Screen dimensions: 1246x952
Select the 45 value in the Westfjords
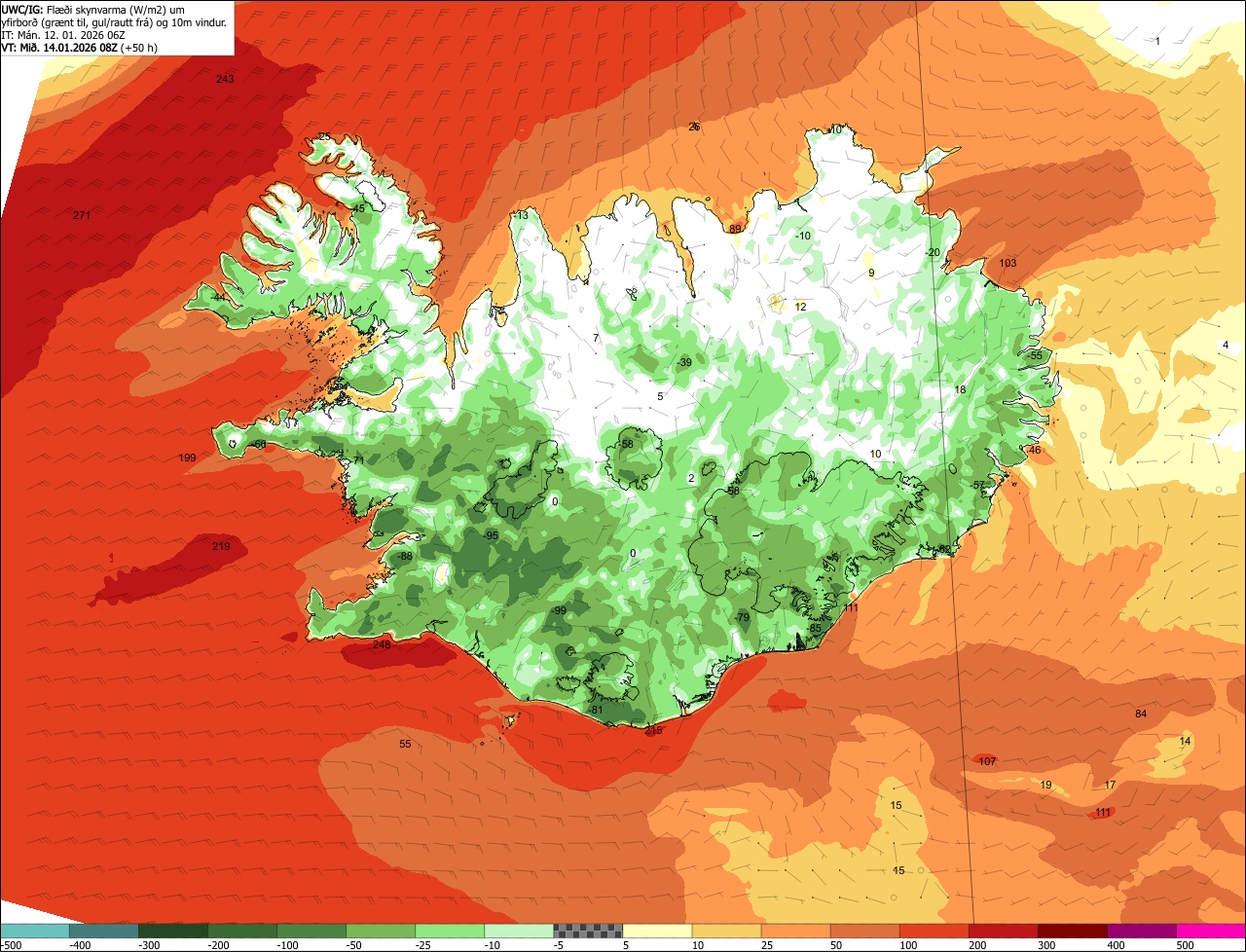tap(358, 208)
